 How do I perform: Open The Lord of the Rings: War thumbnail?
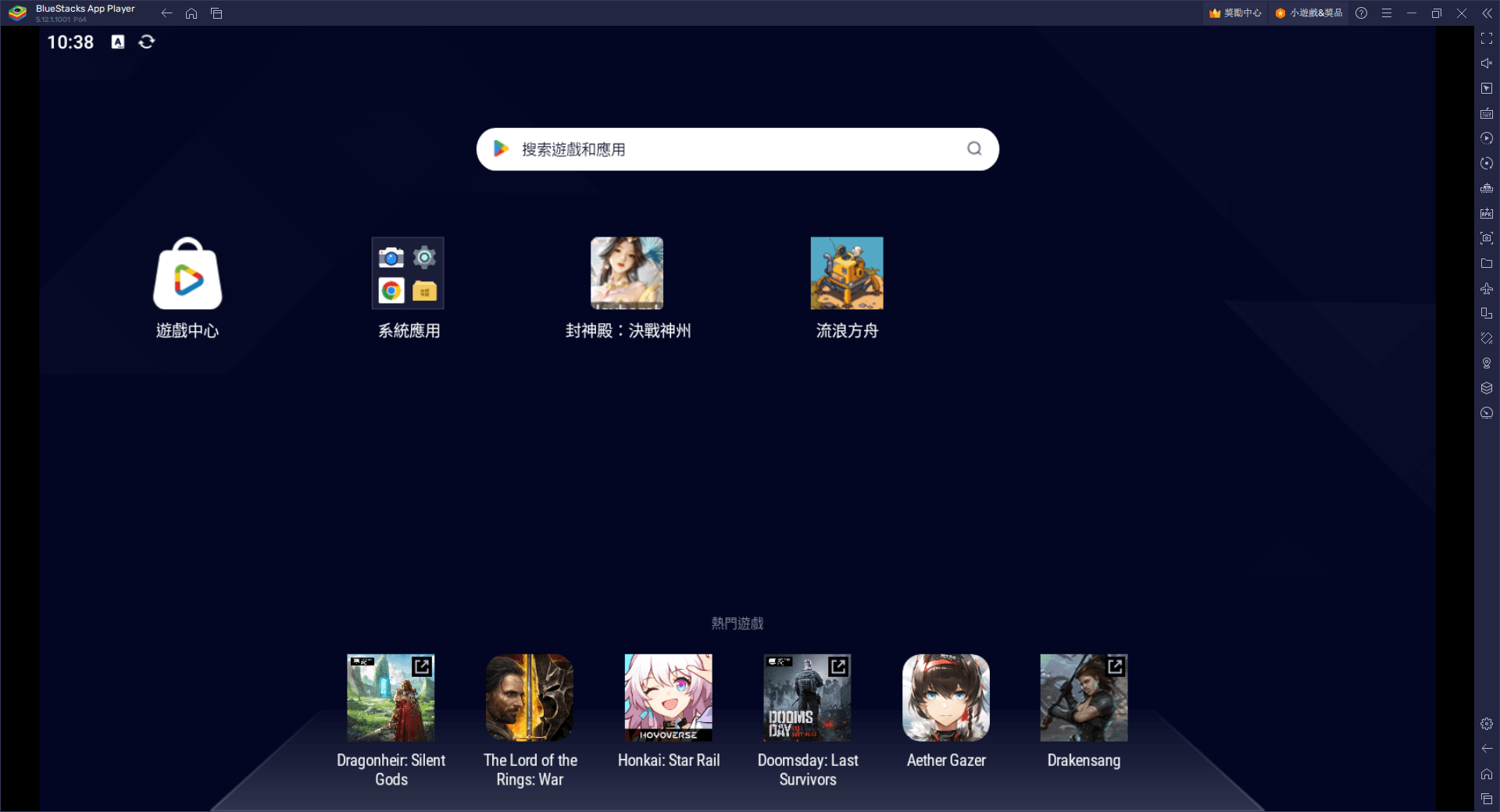[x=530, y=698]
